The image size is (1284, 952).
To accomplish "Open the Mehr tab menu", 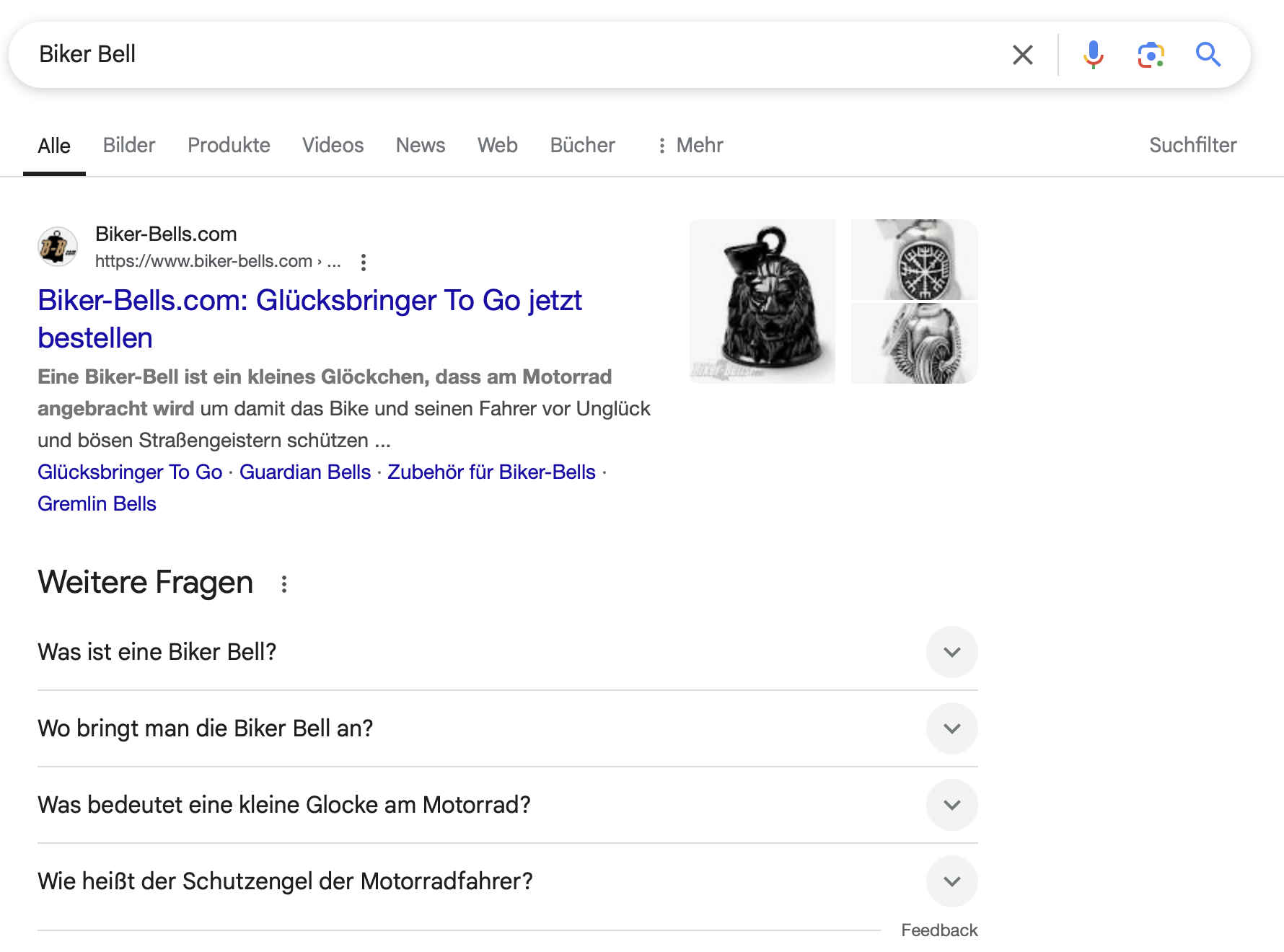I will click(690, 146).
